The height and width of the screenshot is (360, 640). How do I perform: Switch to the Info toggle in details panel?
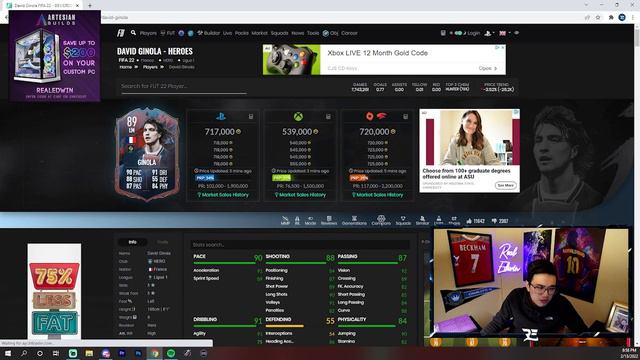[x=133, y=242]
